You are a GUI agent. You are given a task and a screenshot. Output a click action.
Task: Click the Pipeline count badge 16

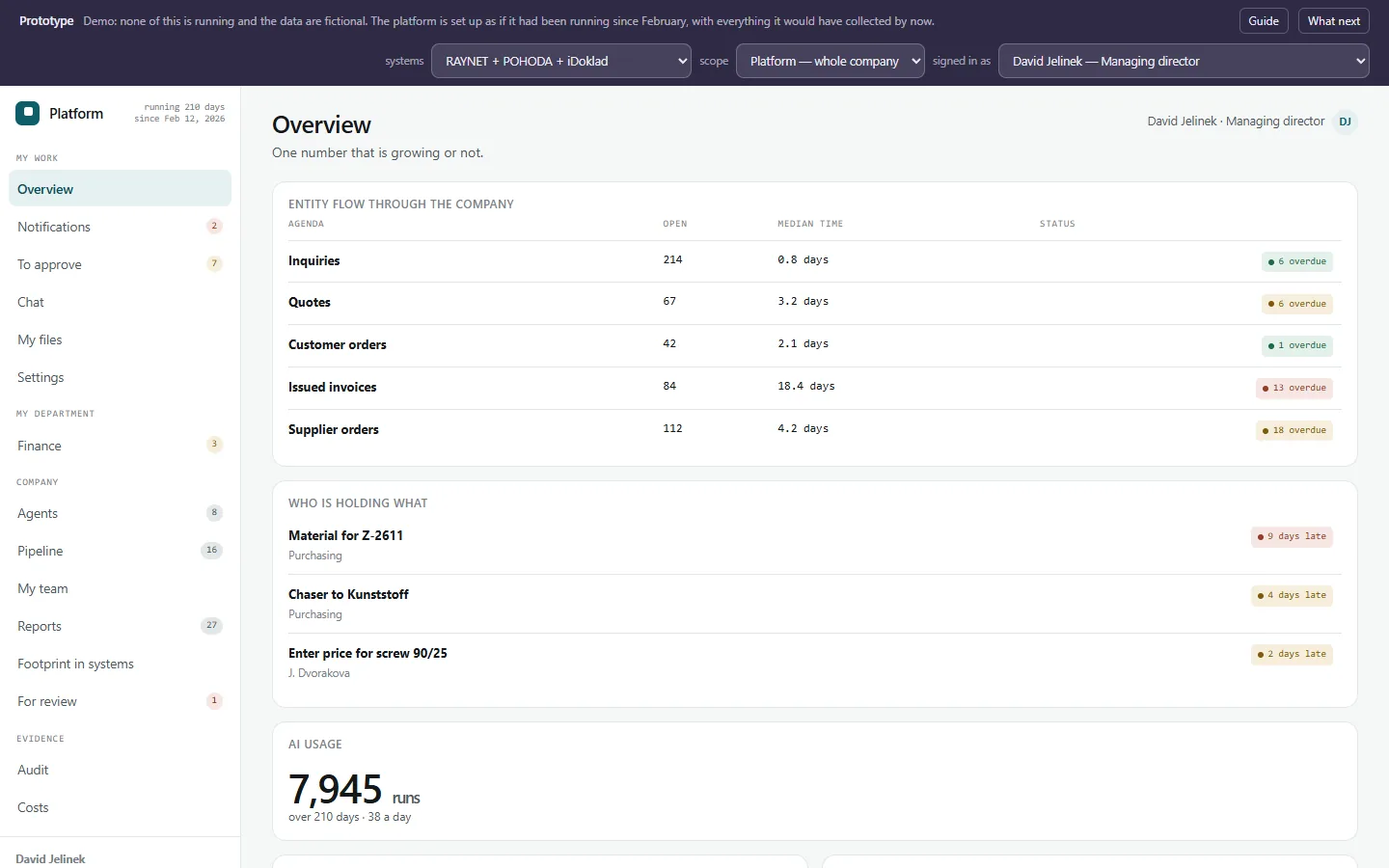(211, 551)
